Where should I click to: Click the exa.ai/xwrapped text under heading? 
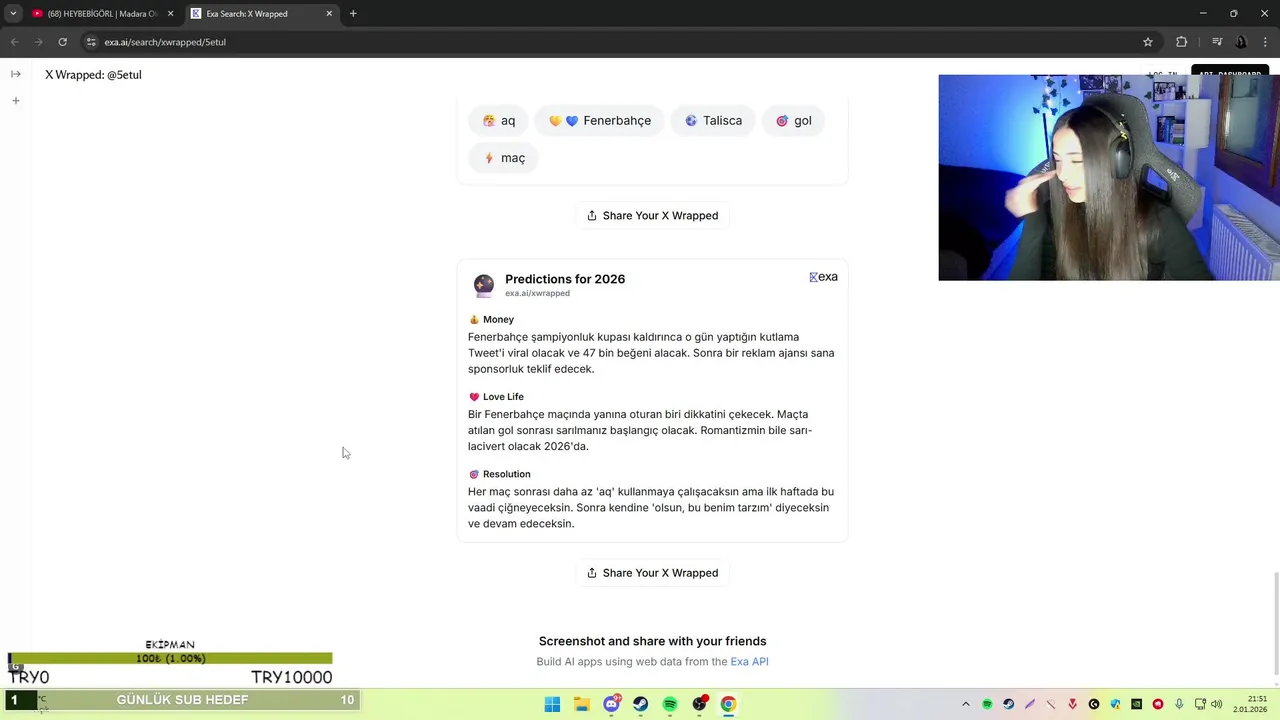(x=537, y=294)
